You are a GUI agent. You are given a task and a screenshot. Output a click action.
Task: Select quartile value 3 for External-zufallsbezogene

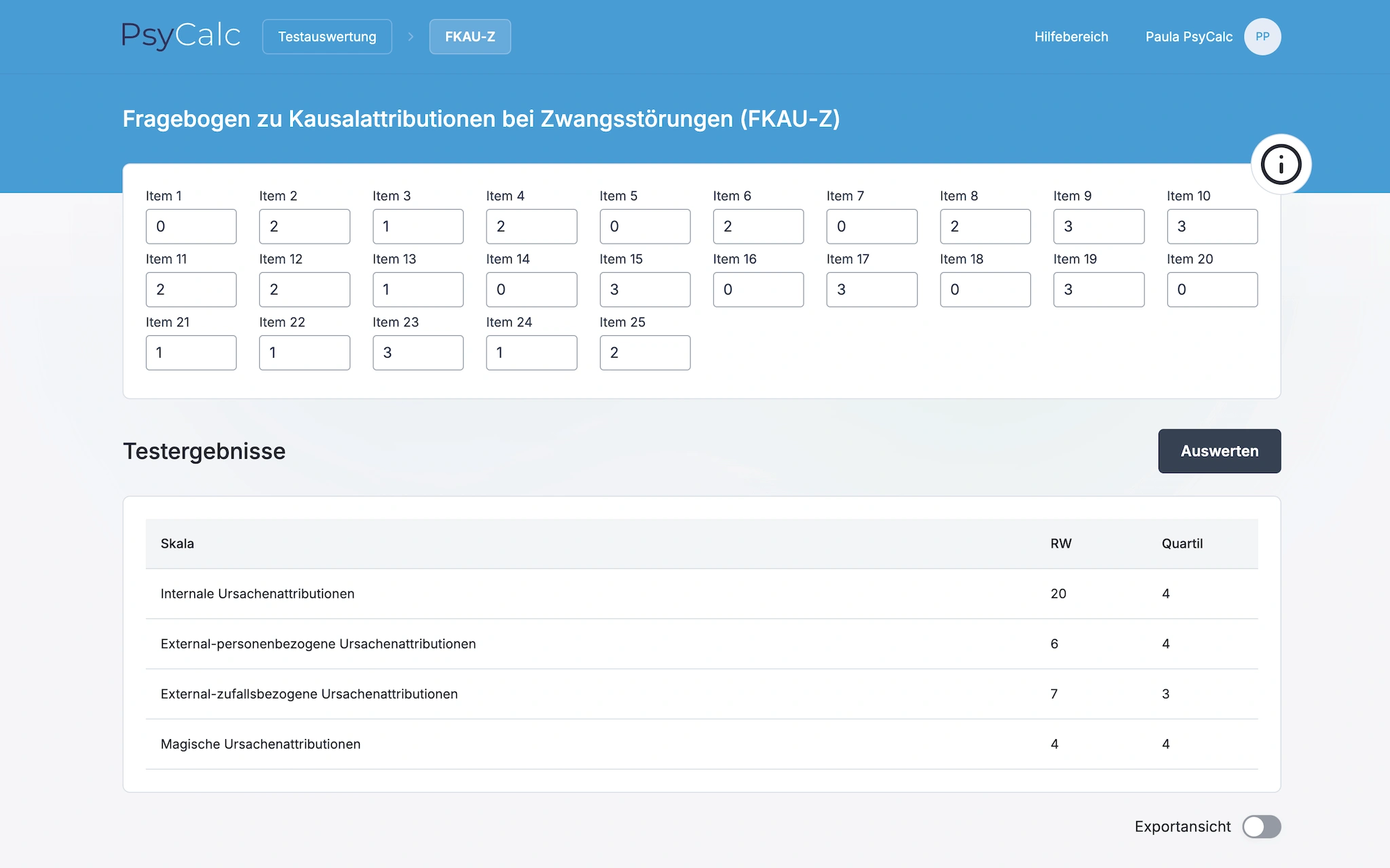point(1165,694)
